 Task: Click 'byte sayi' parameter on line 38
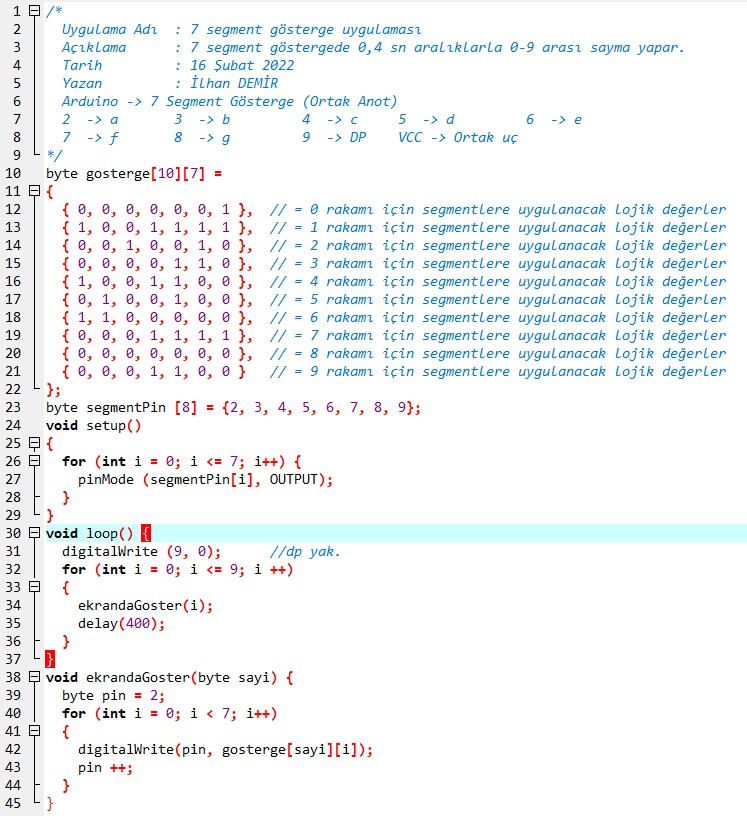point(234,678)
